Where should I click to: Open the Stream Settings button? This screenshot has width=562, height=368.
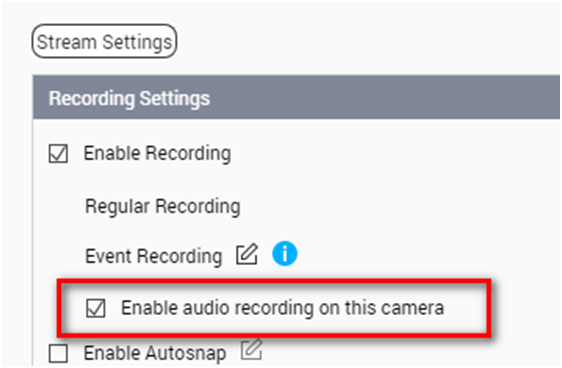[x=104, y=41]
